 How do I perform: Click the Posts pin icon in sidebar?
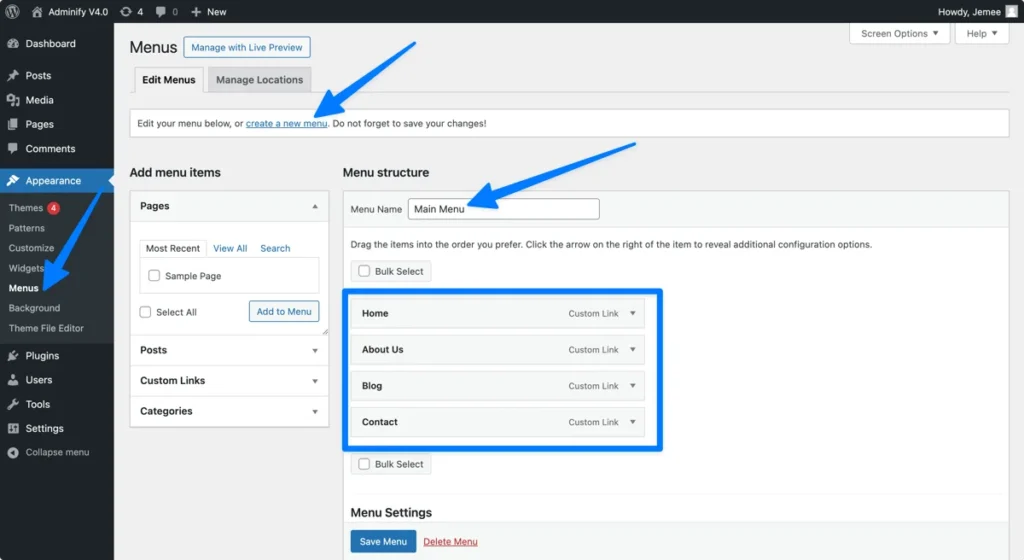[13, 76]
